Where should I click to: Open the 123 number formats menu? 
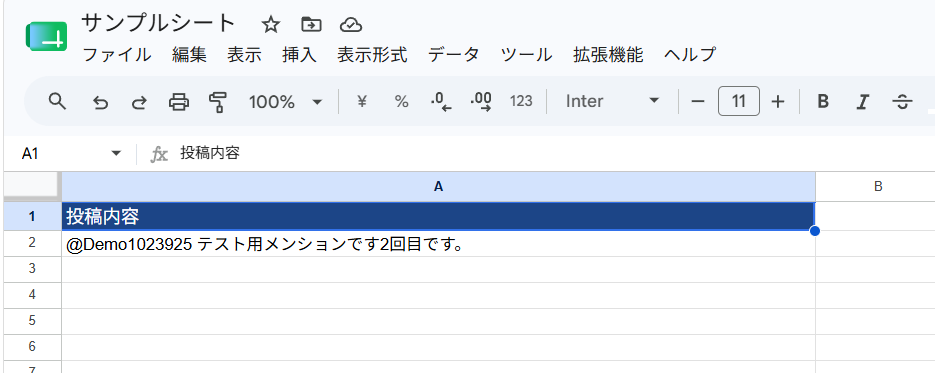521,101
